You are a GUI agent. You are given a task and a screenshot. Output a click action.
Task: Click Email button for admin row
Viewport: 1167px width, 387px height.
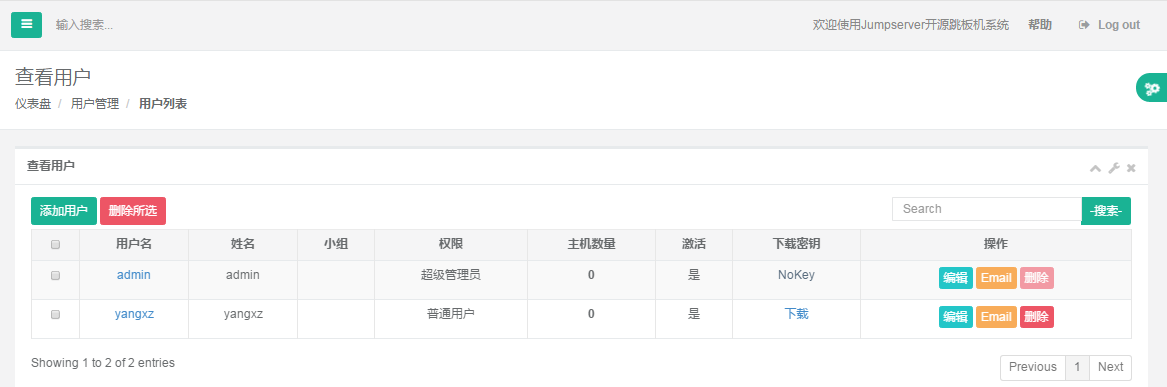point(996,278)
